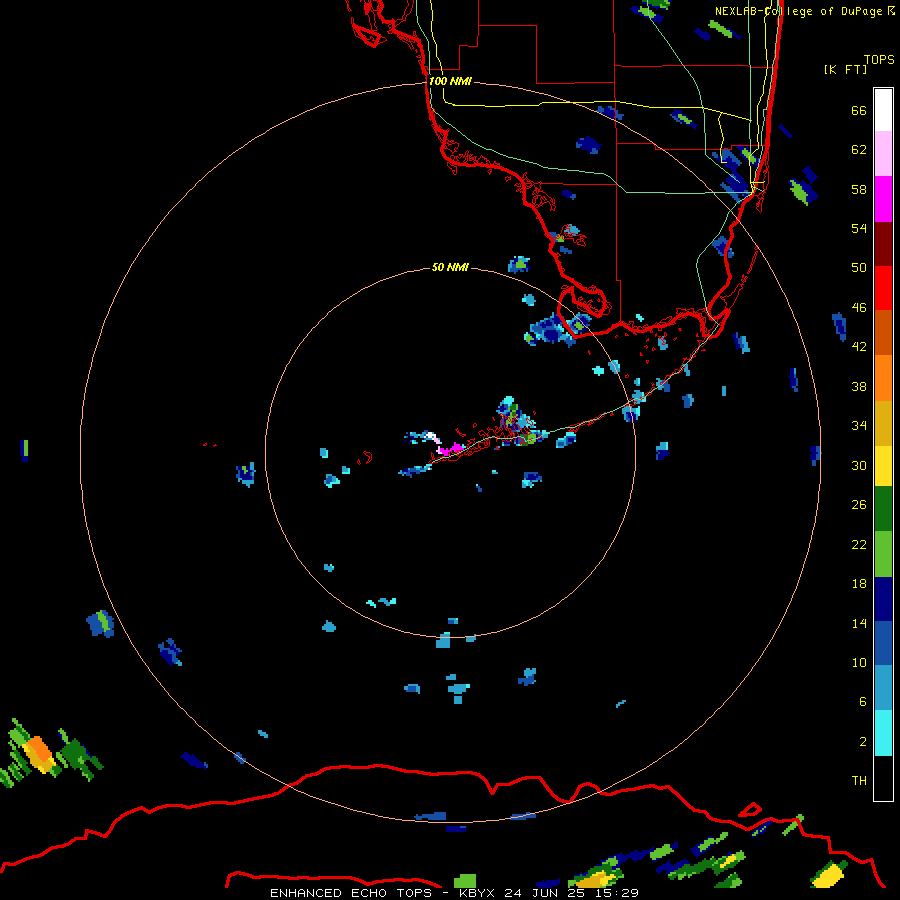
Task: Click the 66 value in the legend
Action: pos(859,110)
